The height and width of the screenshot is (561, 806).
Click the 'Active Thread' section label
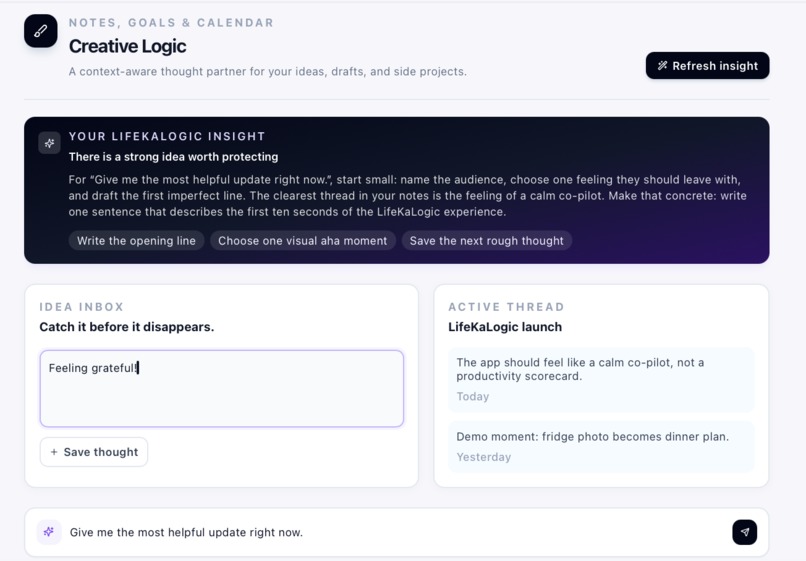(x=506, y=307)
